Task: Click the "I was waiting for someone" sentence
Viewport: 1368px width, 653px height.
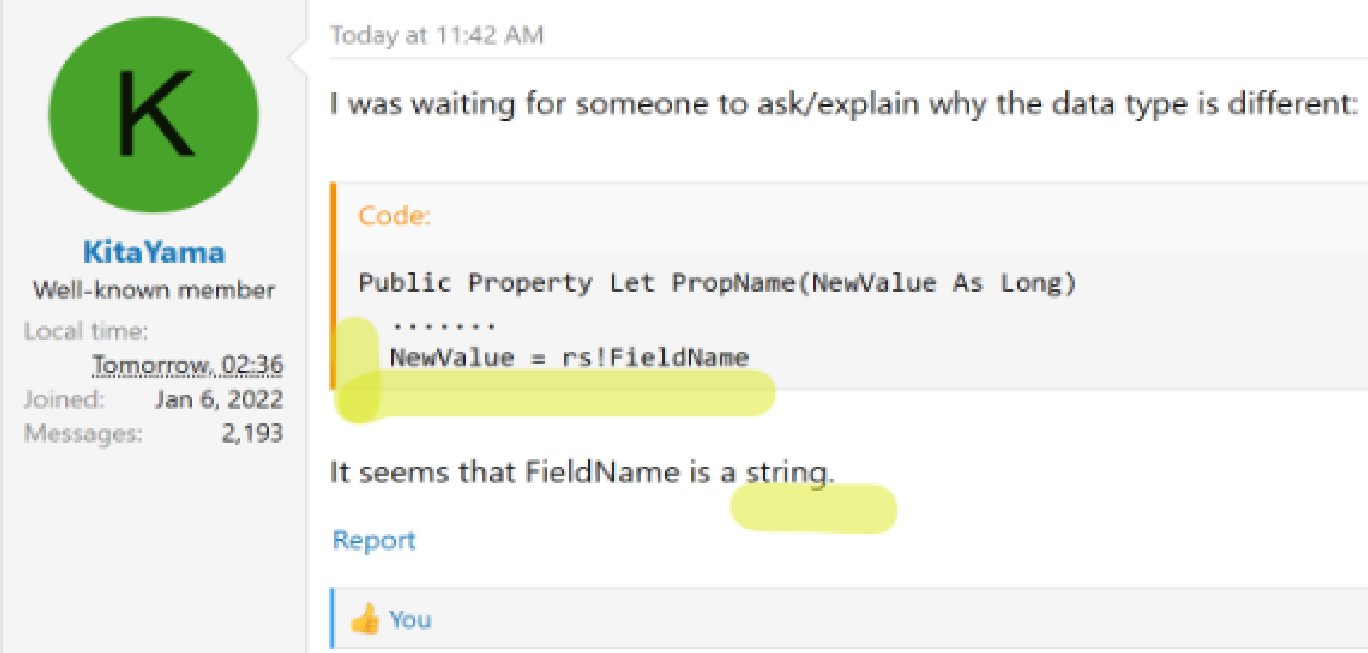Action: coord(845,104)
